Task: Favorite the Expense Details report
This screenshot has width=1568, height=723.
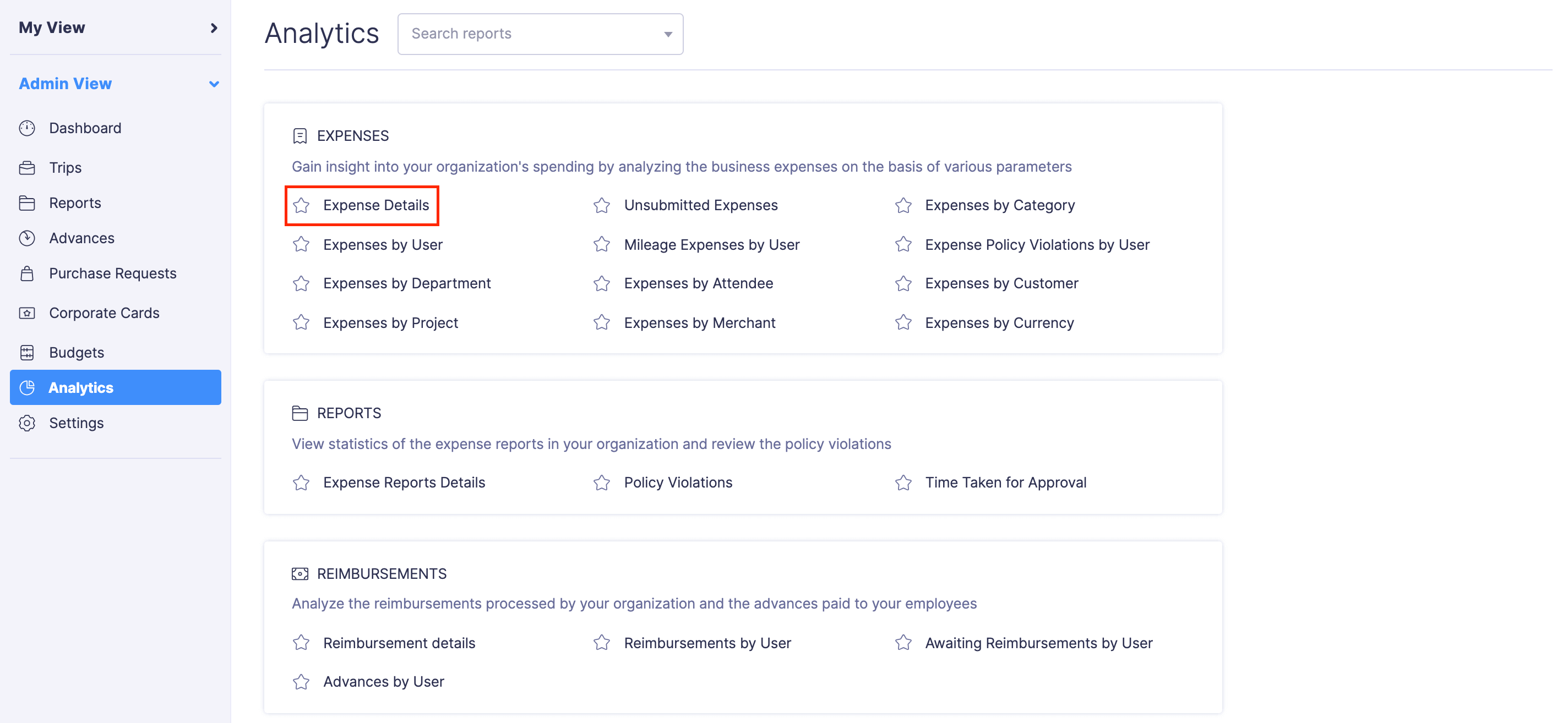Action: point(301,205)
